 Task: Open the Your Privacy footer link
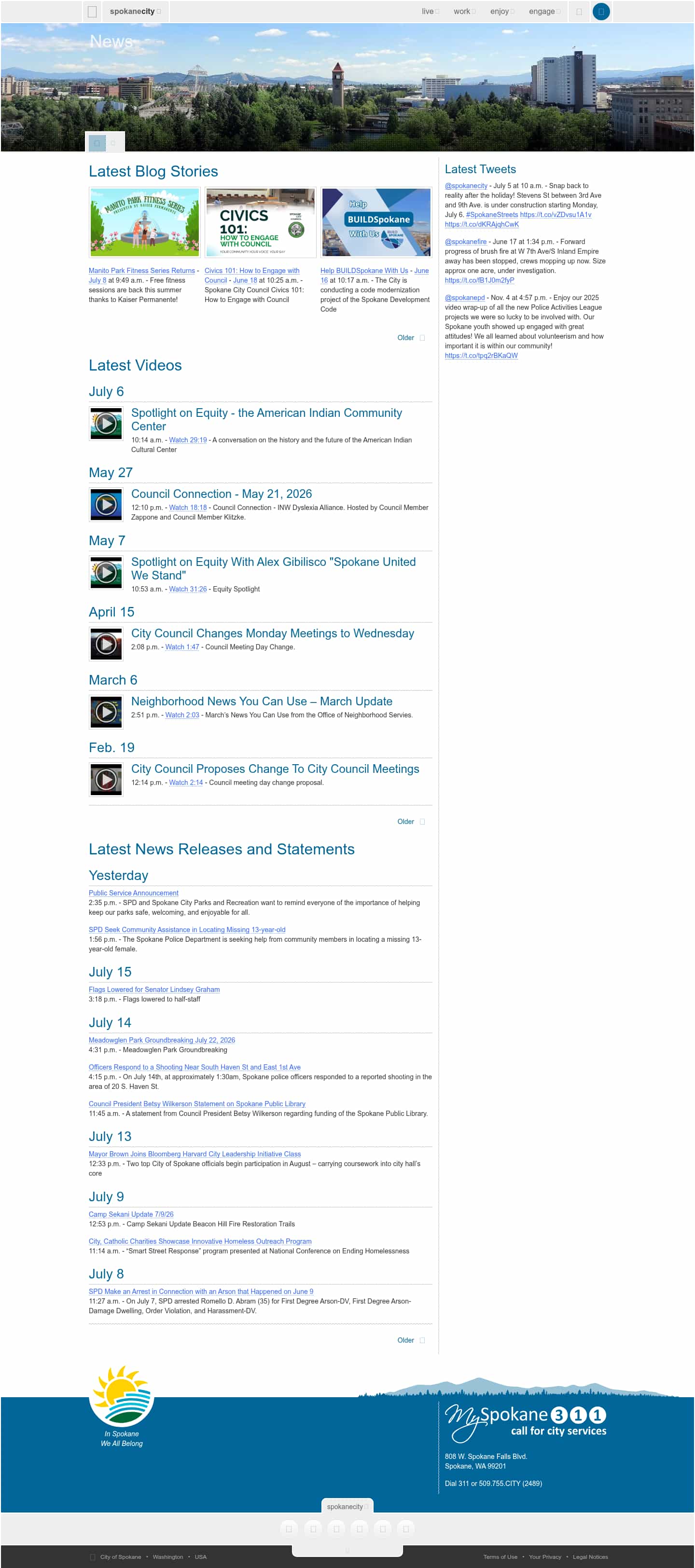(545, 1557)
